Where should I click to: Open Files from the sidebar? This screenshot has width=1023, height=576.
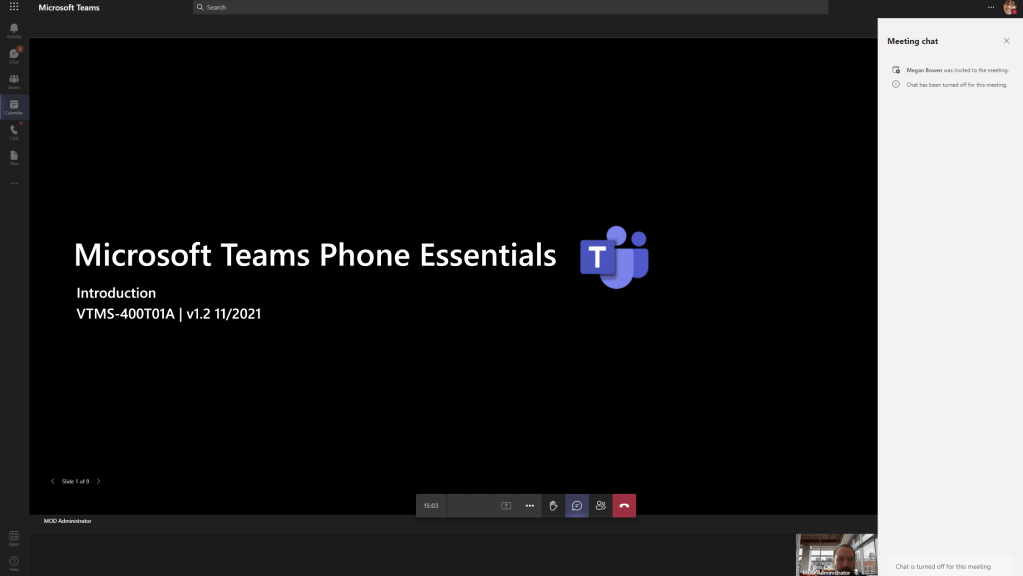coord(14,157)
